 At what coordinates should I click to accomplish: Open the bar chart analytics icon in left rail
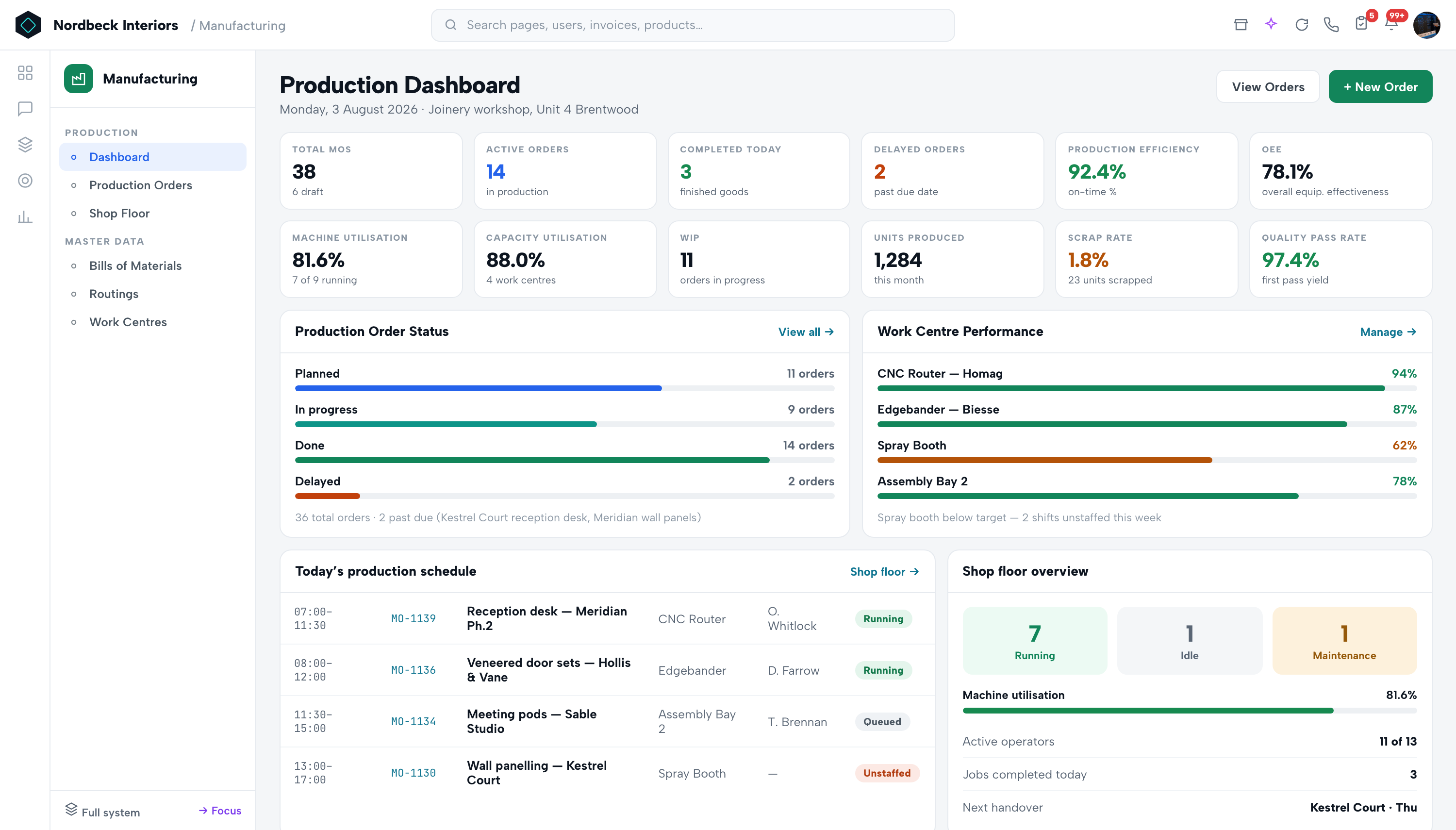click(x=25, y=216)
